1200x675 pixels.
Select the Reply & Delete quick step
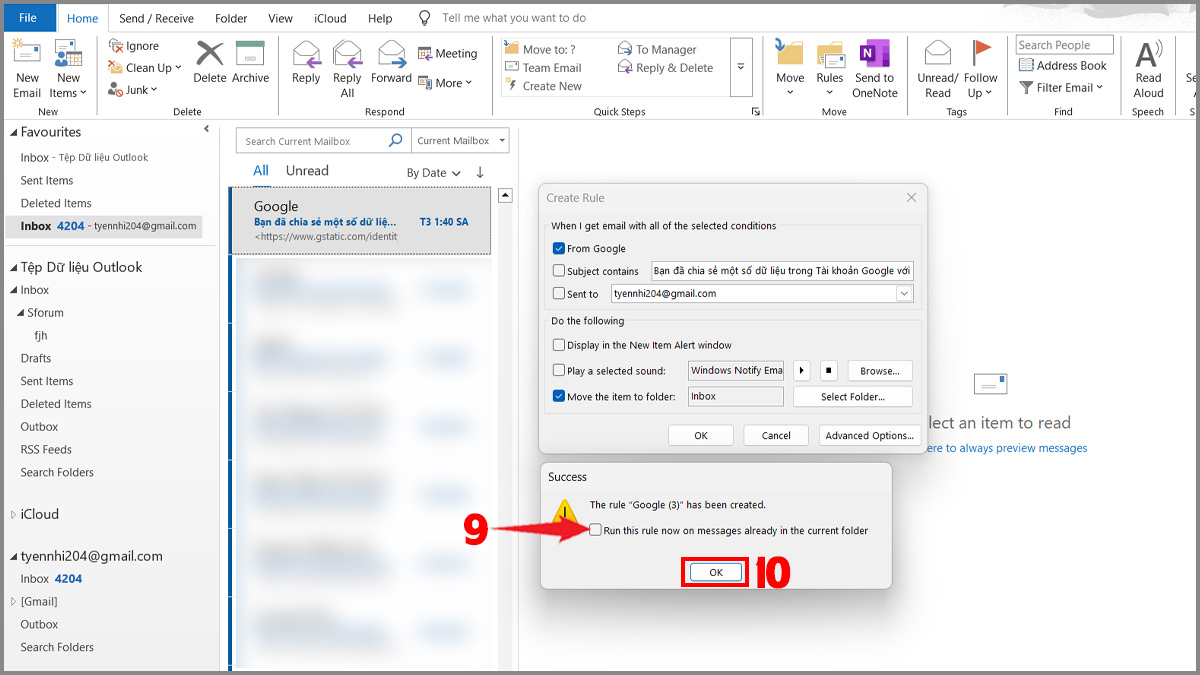pyautogui.click(x=665, y=68)
